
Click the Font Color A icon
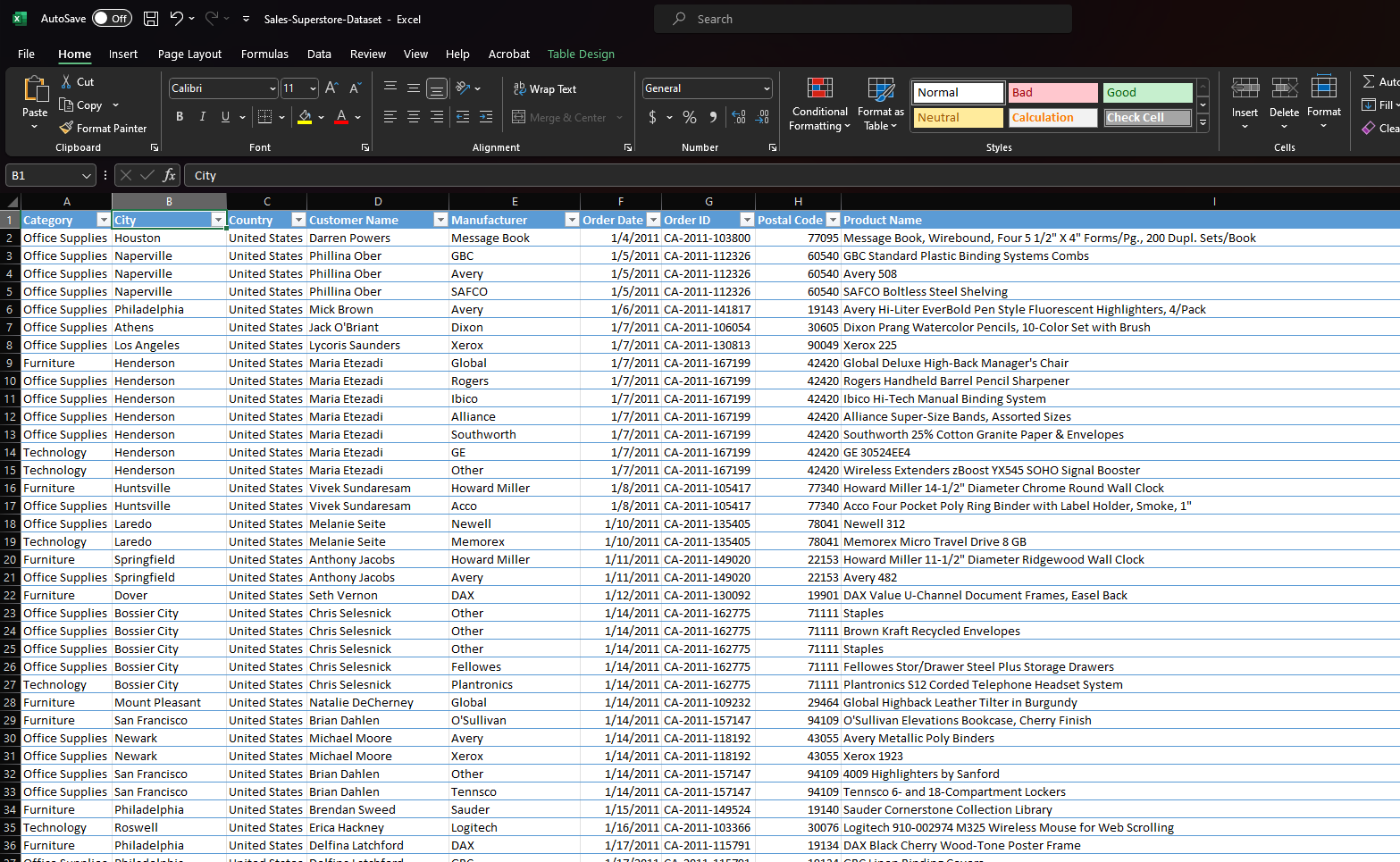pos(341,117)
